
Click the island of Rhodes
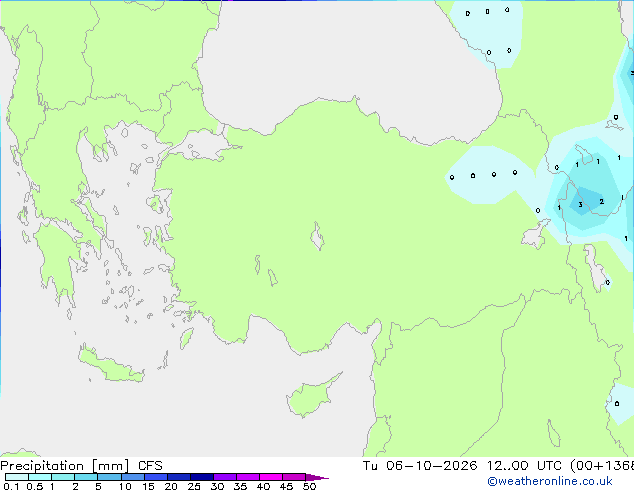[186, 338]
